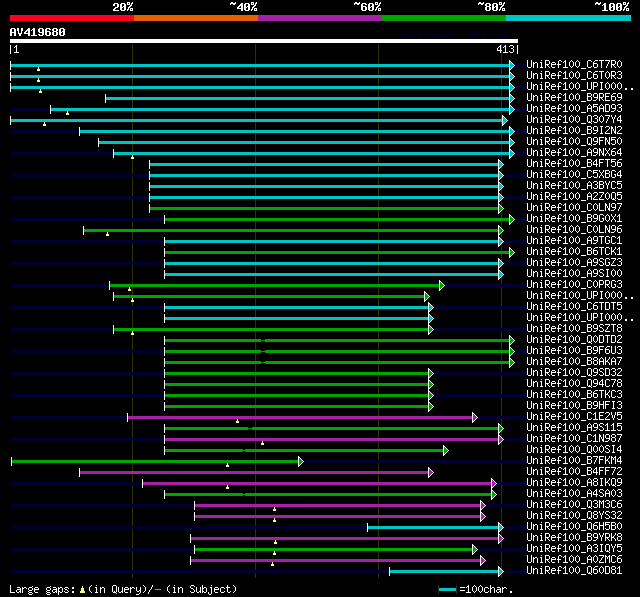Open the UniRef100_Q3M3C6 hit label
This screenshot has height=597, width=640.
pyautogui.click(x=574, y=505)
